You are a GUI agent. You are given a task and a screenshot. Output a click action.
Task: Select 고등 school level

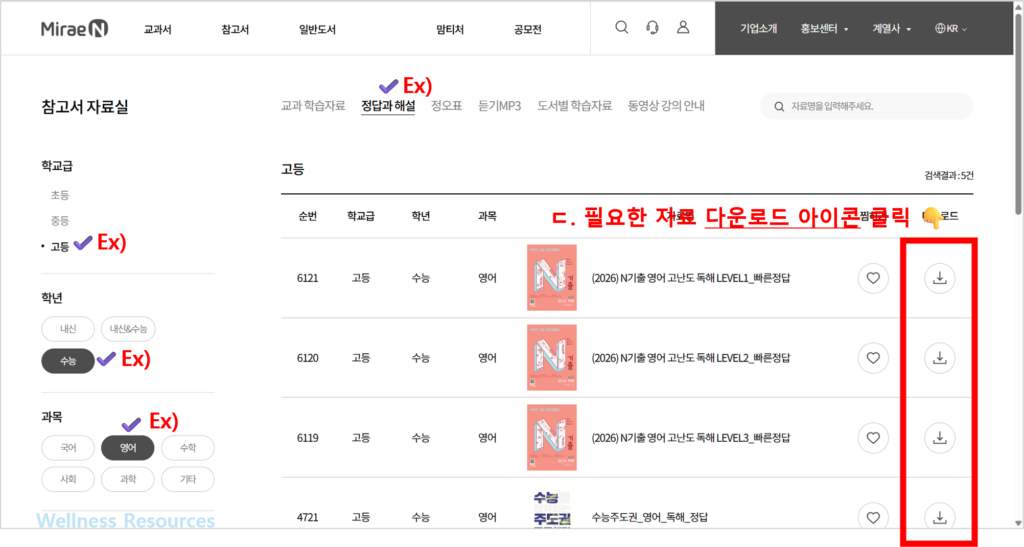point(59,247)
